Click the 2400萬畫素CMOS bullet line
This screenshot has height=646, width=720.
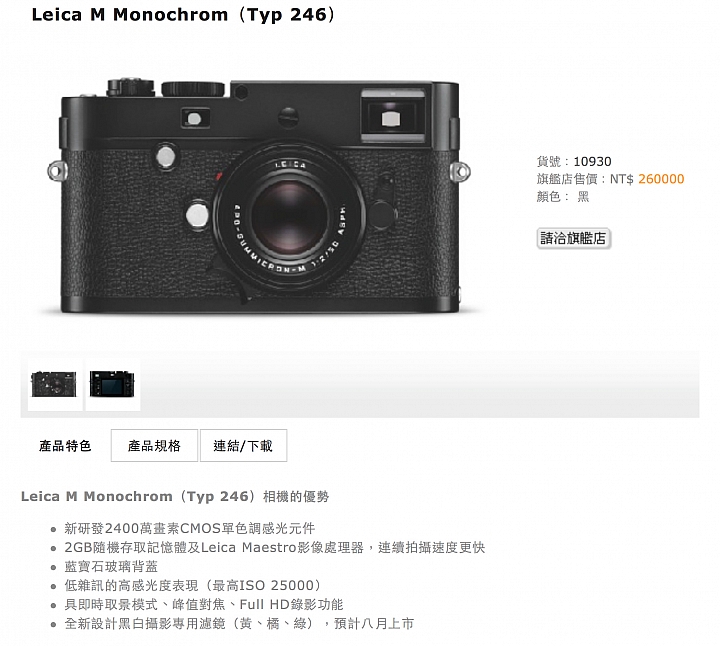tap(190, 528)
